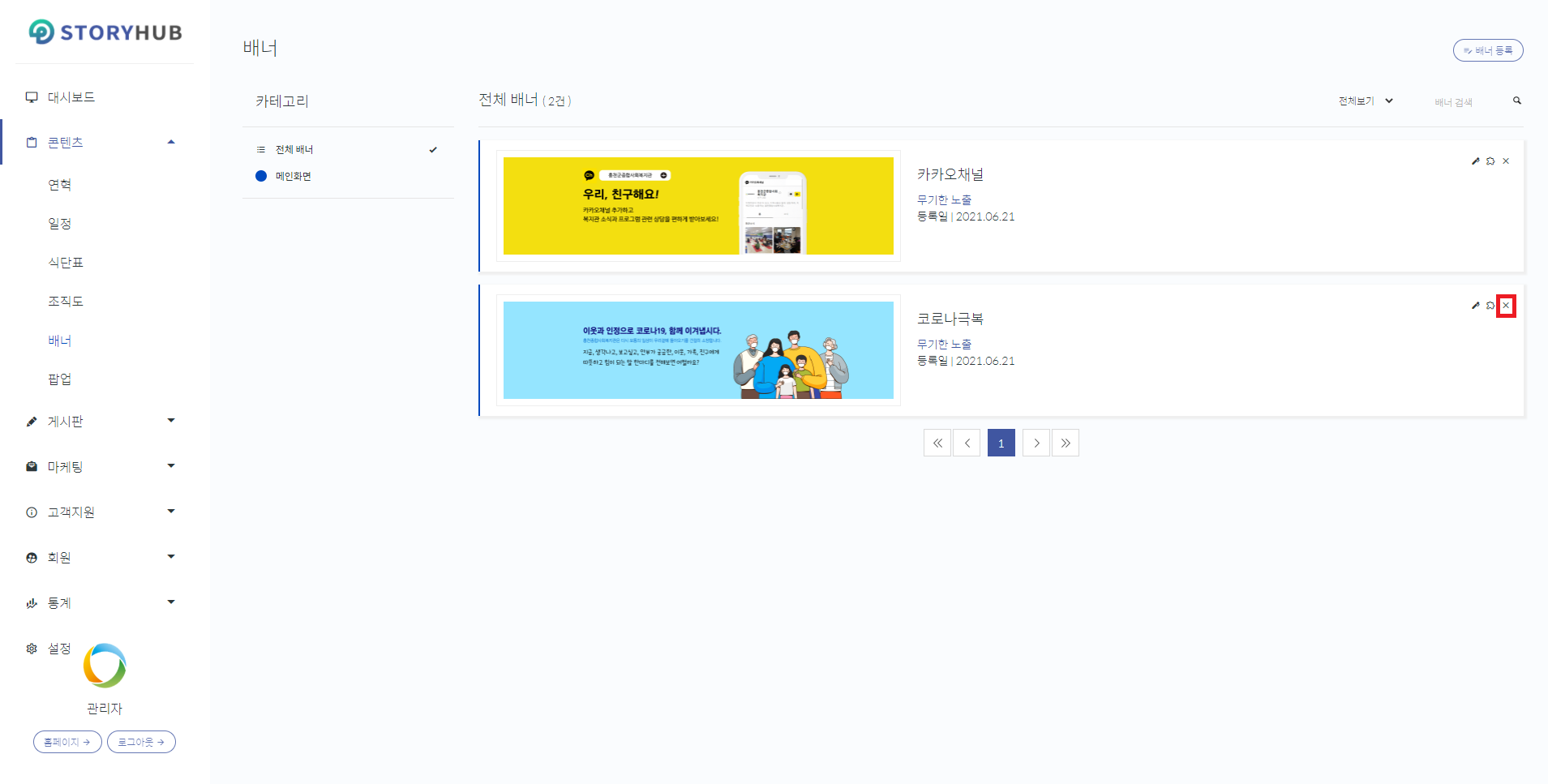Viewport: 1548px width, 784px height.
Task: Click 무기한 노출 under 카카오채널
Action: (x=945, y=199)
